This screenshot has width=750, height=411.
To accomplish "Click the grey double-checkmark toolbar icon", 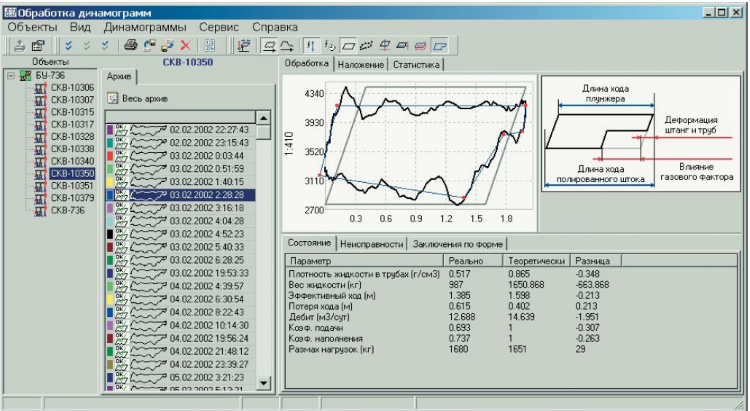I will click(x=87, y=45).
